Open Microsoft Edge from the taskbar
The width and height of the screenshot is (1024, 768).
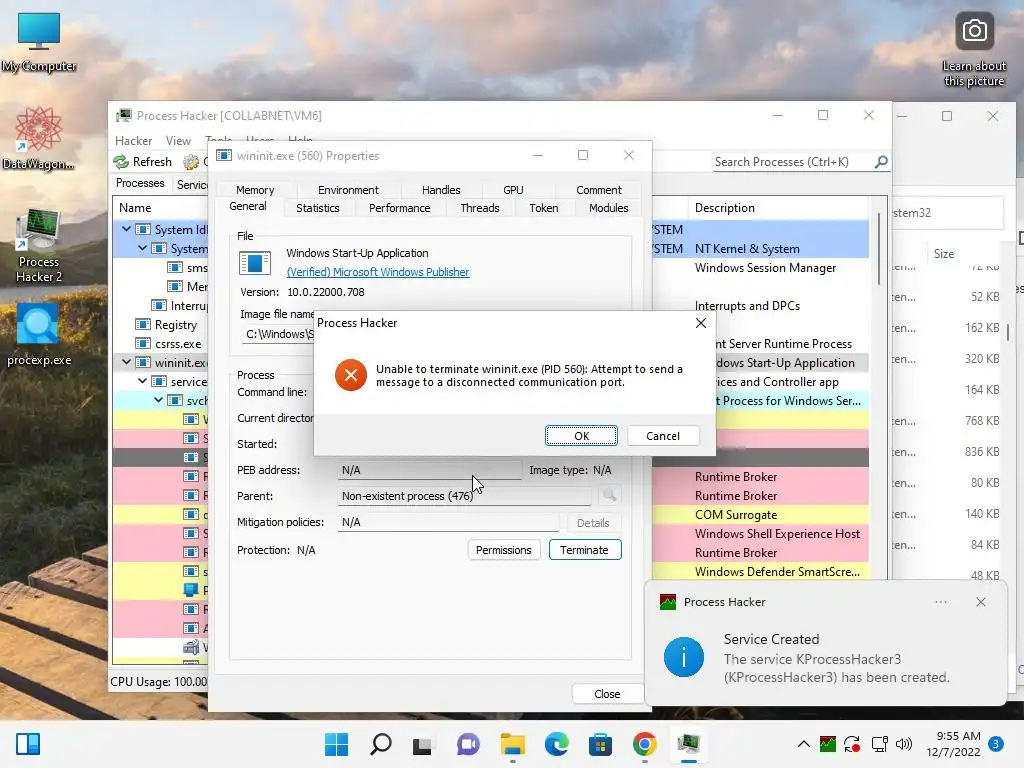point(556,744)
